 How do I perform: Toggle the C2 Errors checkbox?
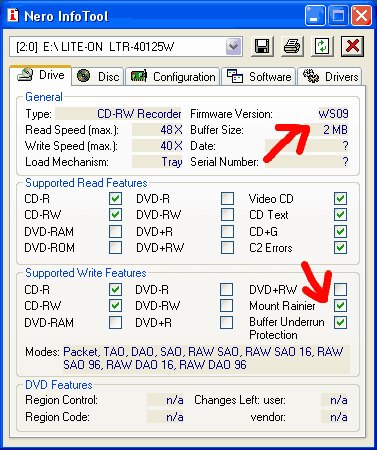(x=340, y=248)
